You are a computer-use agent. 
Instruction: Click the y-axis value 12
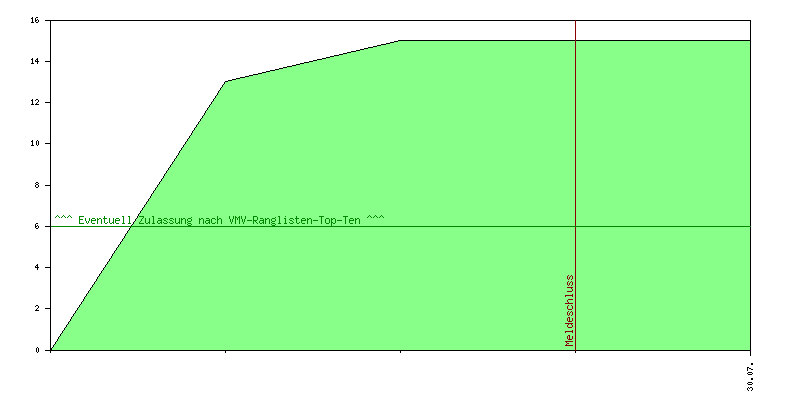coord(35,103)
